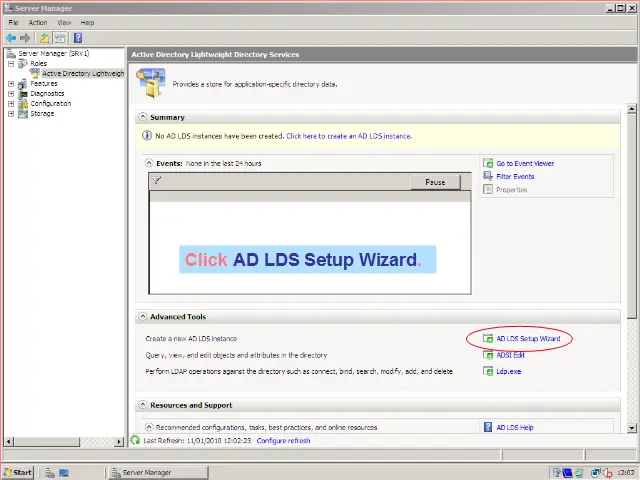Open the Ldp.exe link
This screenshot has width=640, height=480.
(509, 371)
